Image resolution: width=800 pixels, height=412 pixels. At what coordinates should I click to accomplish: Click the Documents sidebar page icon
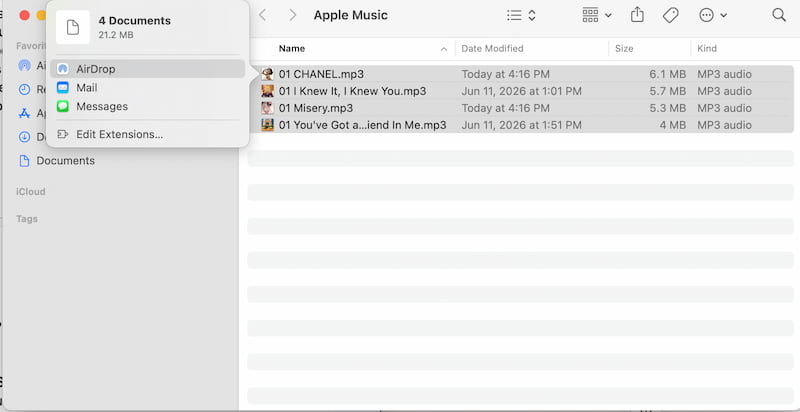[24, 161]
